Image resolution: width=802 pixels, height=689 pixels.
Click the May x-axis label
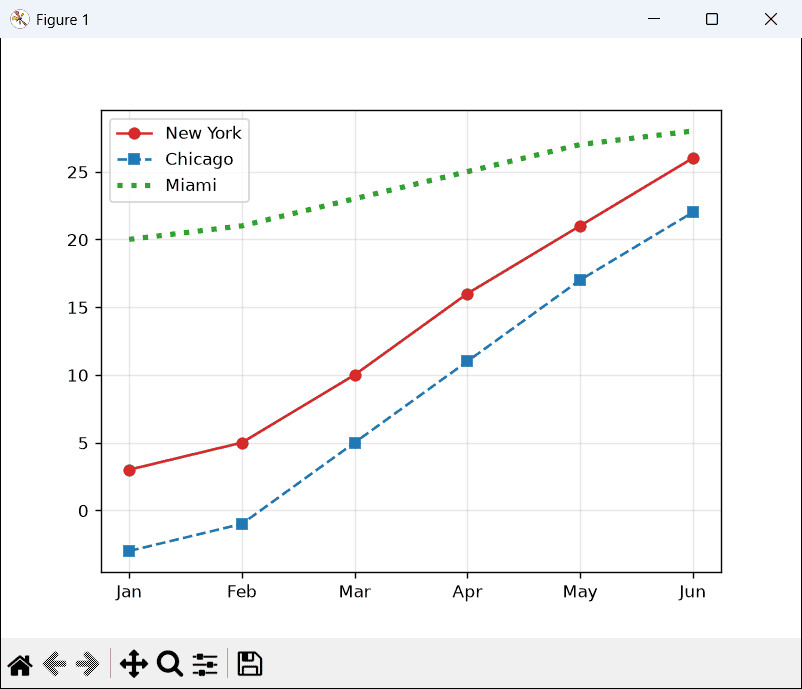coord(580,592)
